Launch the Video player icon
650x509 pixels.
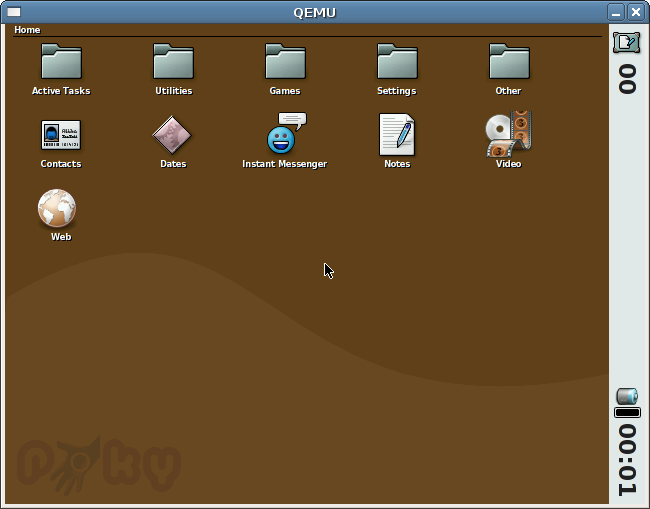coord(509,134)
